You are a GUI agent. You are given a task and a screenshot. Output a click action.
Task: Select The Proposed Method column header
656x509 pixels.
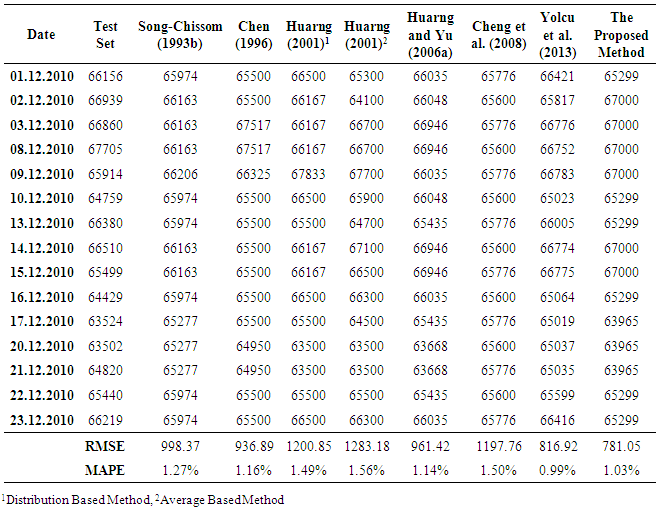coord(621,34)
